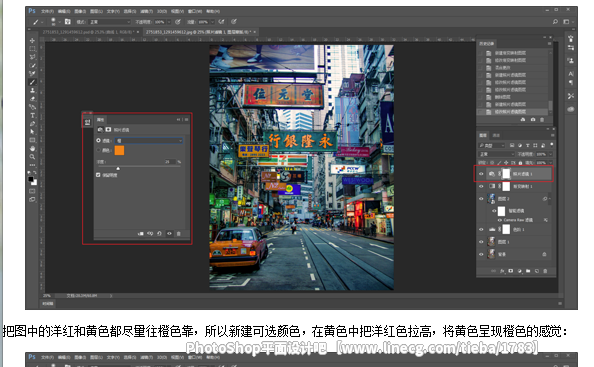594x367 pixels.
Task: Open the character 'A' panel icon in the right dock
Action: [571, 74]
